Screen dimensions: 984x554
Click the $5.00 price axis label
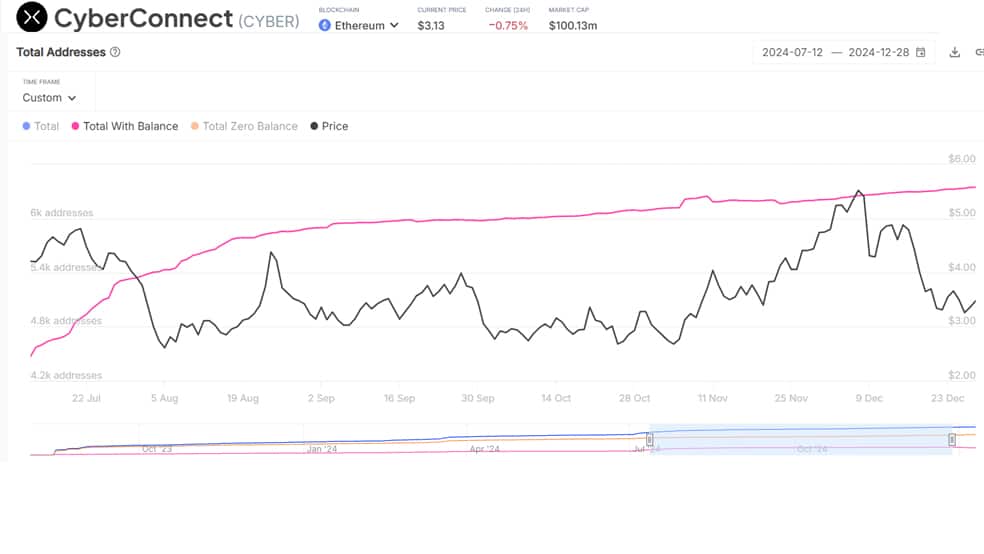click(962, 213)
